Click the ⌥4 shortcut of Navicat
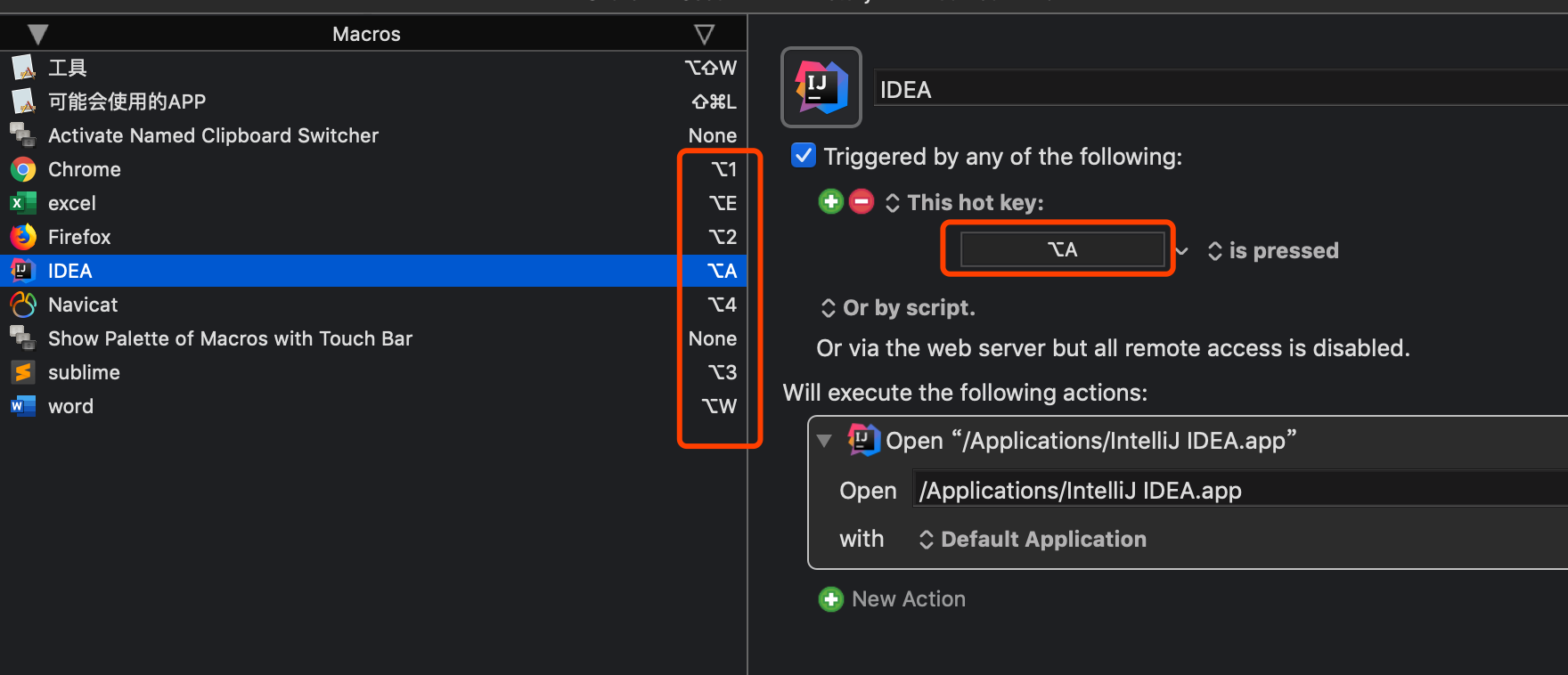The image size is (1568, 675). click(x=723, y=305)
